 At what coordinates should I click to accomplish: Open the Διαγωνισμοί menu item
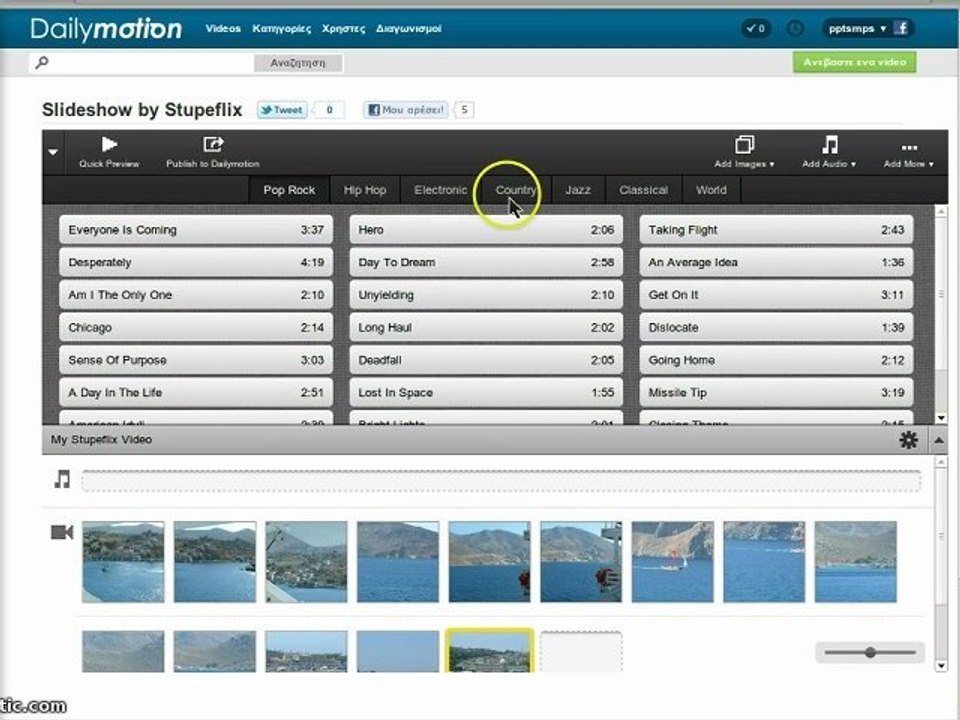click(x=408, y=29)
